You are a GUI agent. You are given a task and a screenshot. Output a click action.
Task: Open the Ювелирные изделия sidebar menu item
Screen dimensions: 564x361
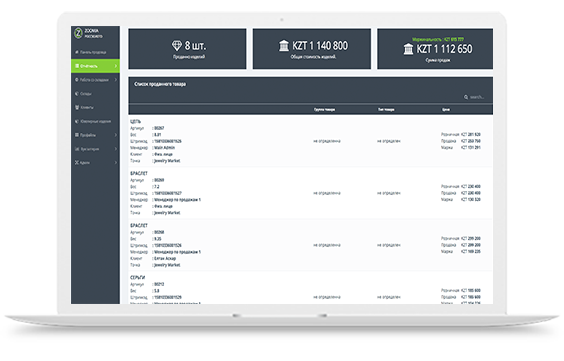coord(95,122)
